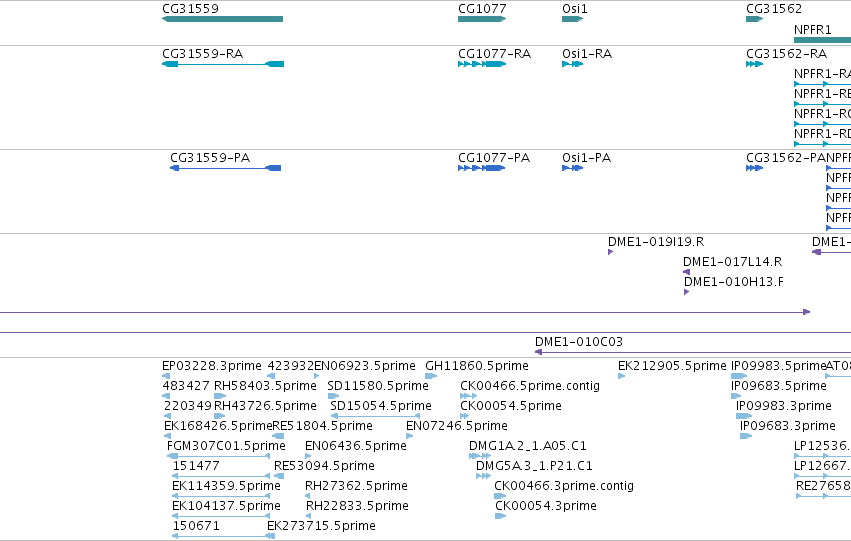
Task: Select CG1077-RA exon-intron transcript glyph
Action: click(482, 64)
